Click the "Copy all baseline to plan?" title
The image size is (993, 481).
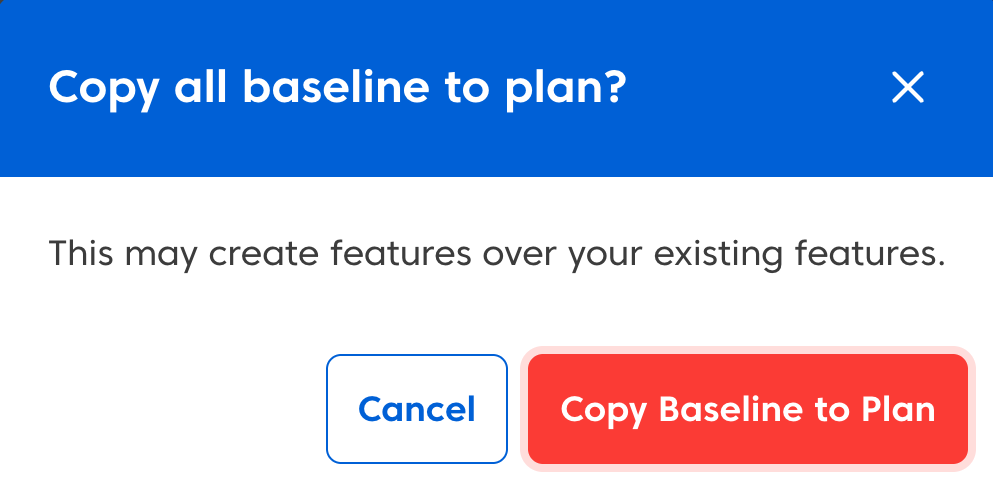(x=337, y=88)
